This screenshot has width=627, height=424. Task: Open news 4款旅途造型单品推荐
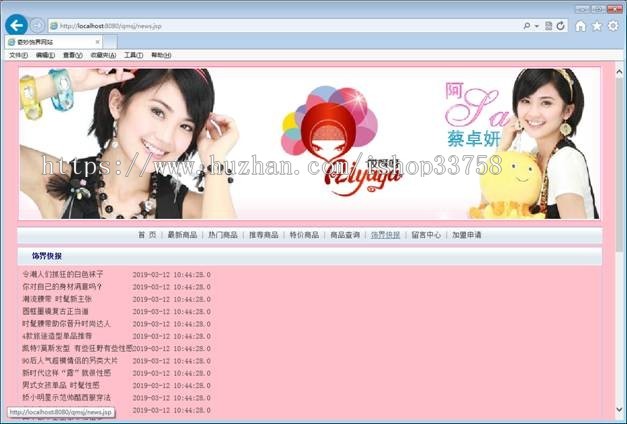click(x=57, y=336)
